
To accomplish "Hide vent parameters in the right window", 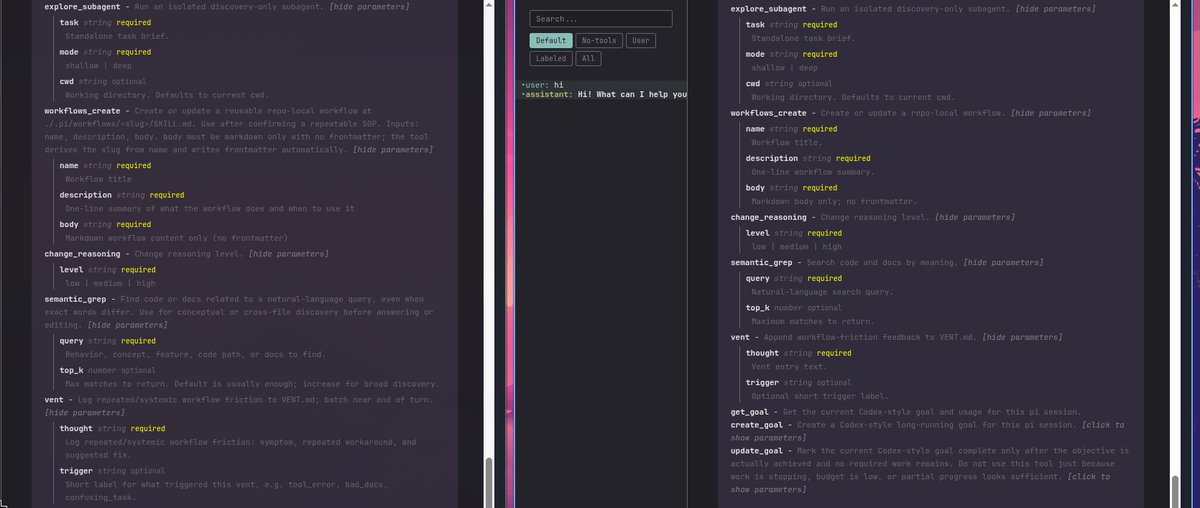I will tap(1024, 338).
